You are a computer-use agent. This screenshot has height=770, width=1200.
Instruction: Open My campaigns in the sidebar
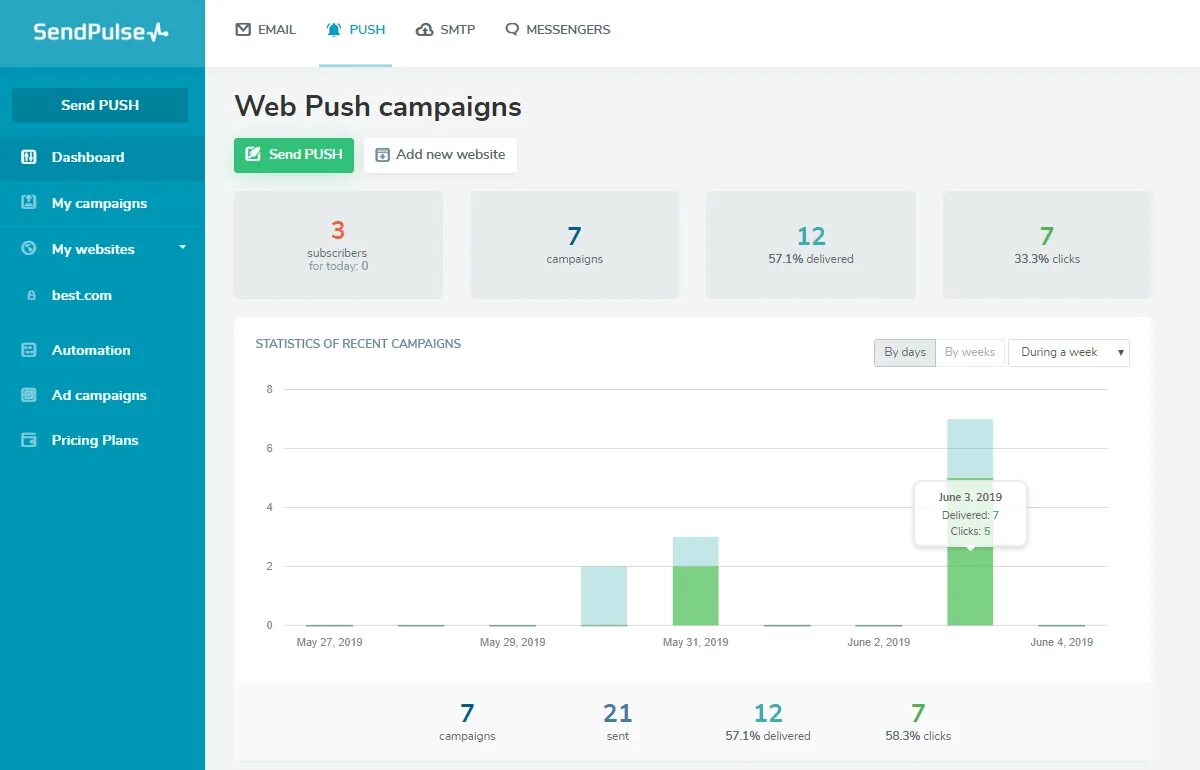(102, 203)
